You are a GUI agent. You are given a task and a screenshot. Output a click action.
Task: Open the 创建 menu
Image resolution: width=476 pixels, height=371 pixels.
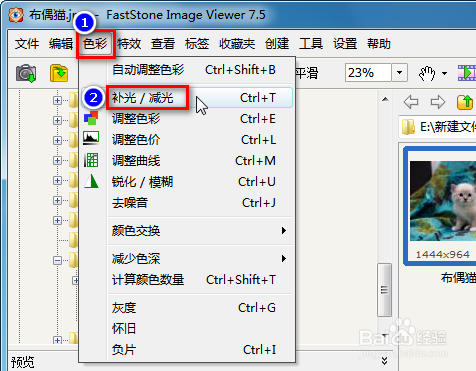coord(277,44)
